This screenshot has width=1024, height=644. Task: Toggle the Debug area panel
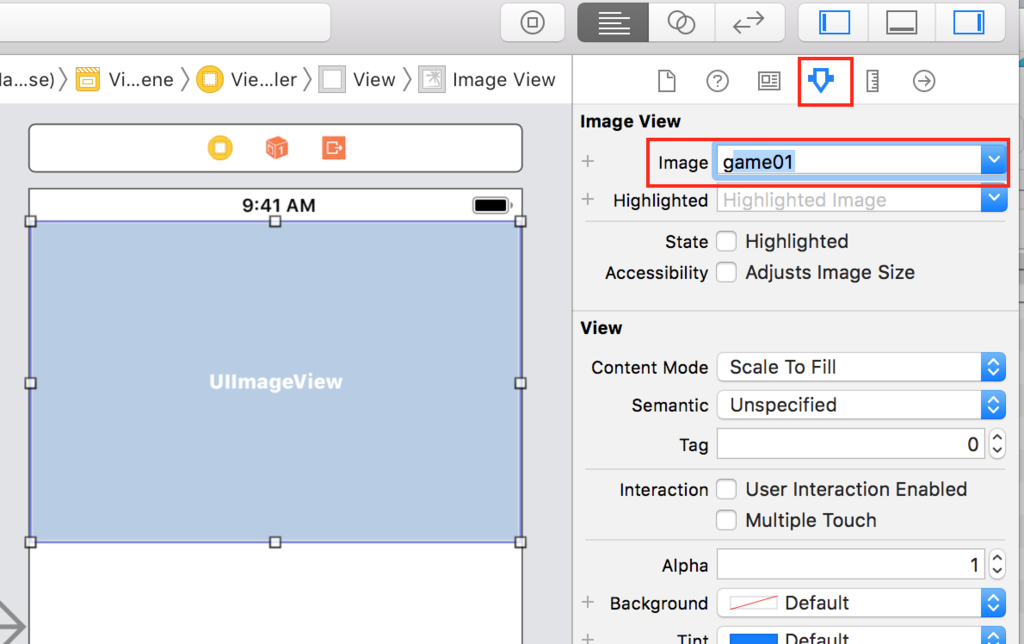(x=901, y=23)
